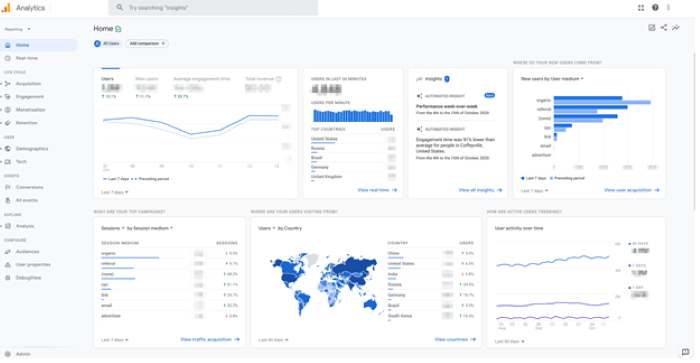Screen dimensions: 700x363
Task: Open the feedback icon at bottom right
Action: tap(686, 352)
